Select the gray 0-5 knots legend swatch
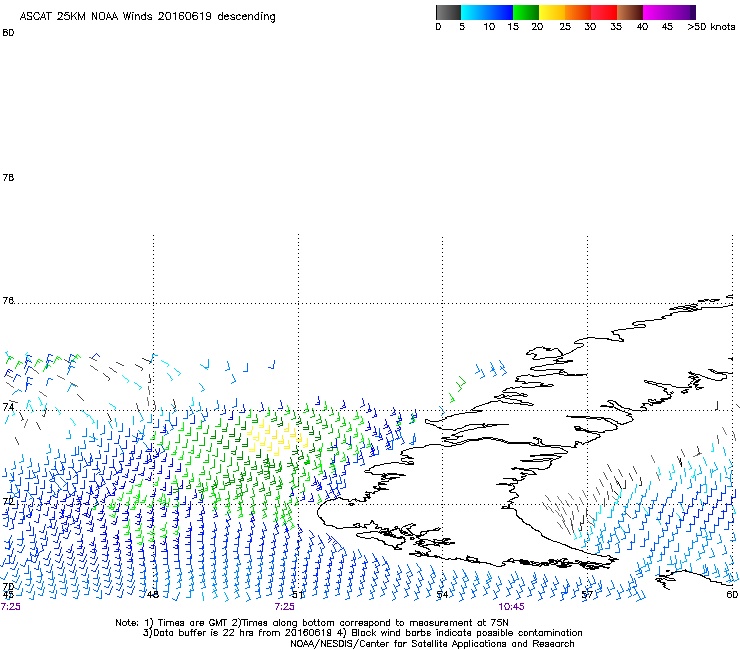This screenshot has width=740, height=650. 448,12
